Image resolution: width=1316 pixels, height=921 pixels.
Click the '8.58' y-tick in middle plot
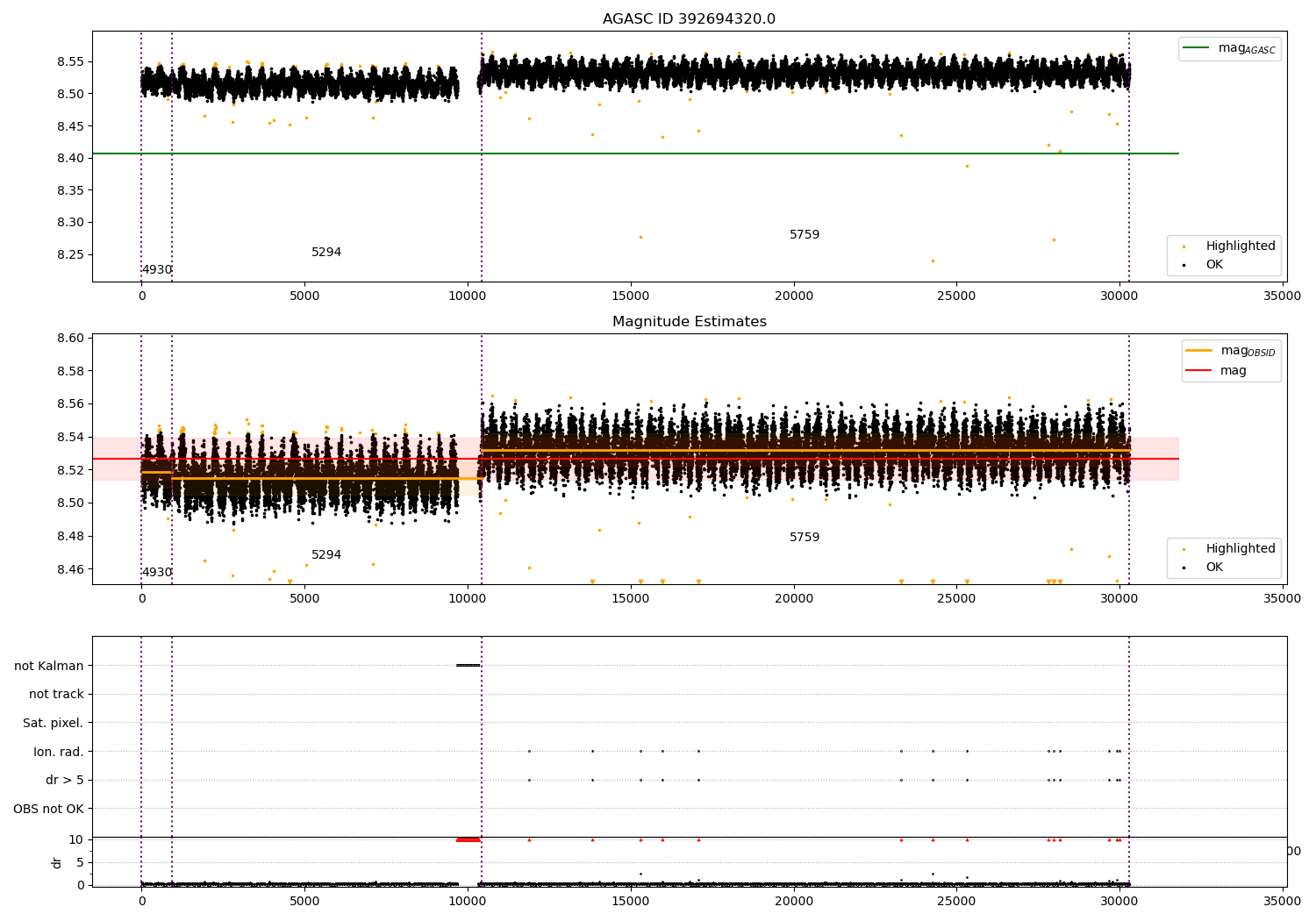click(70, 371)
